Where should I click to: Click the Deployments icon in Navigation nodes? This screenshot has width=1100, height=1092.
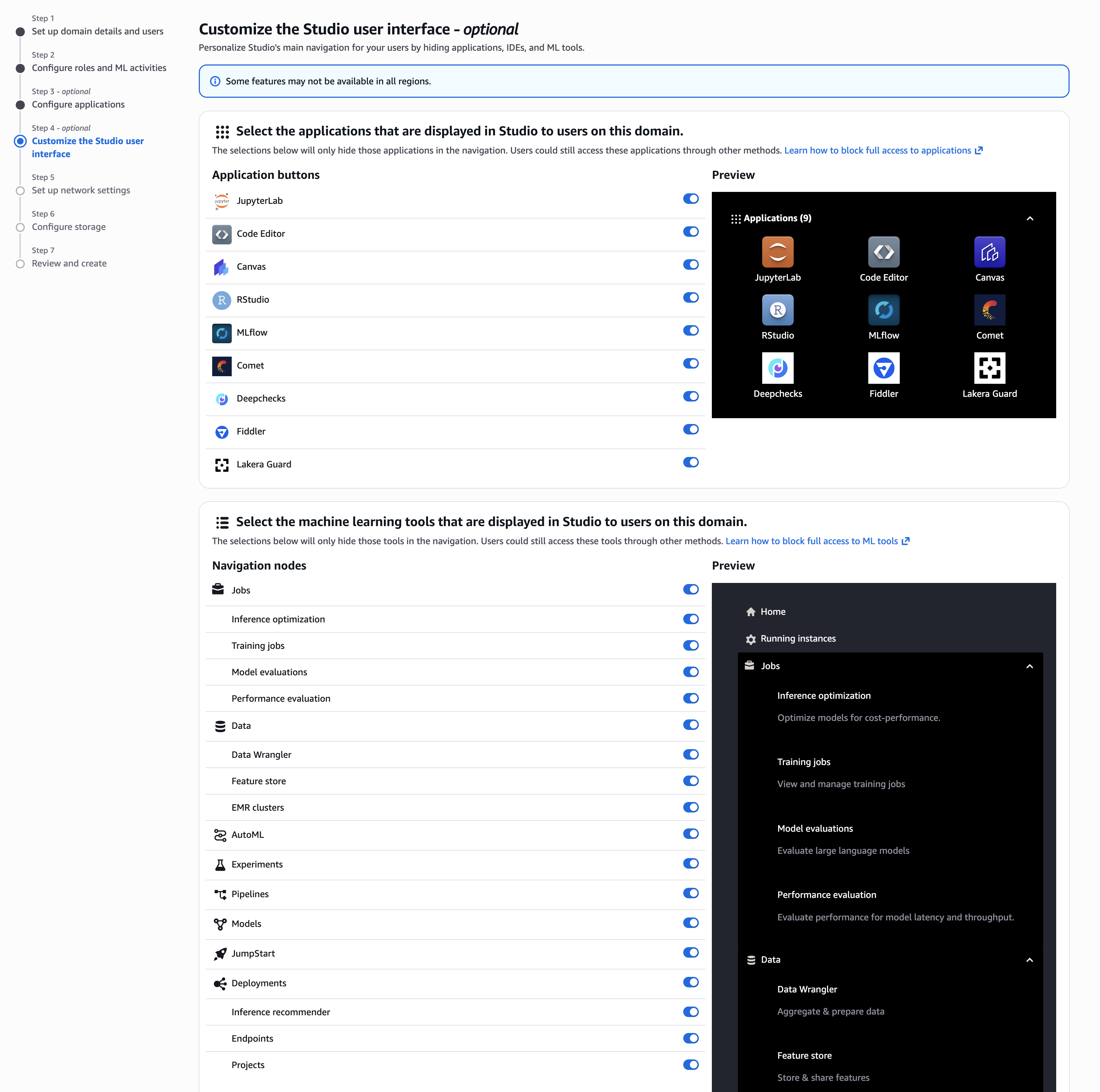click(220, 984)
